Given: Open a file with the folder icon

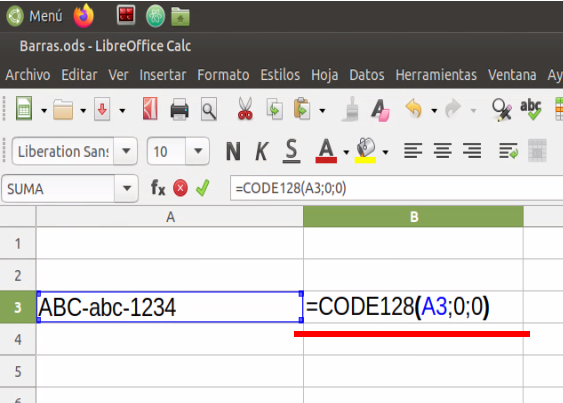Looking at the screenshot, I should [x=63, y=109].
